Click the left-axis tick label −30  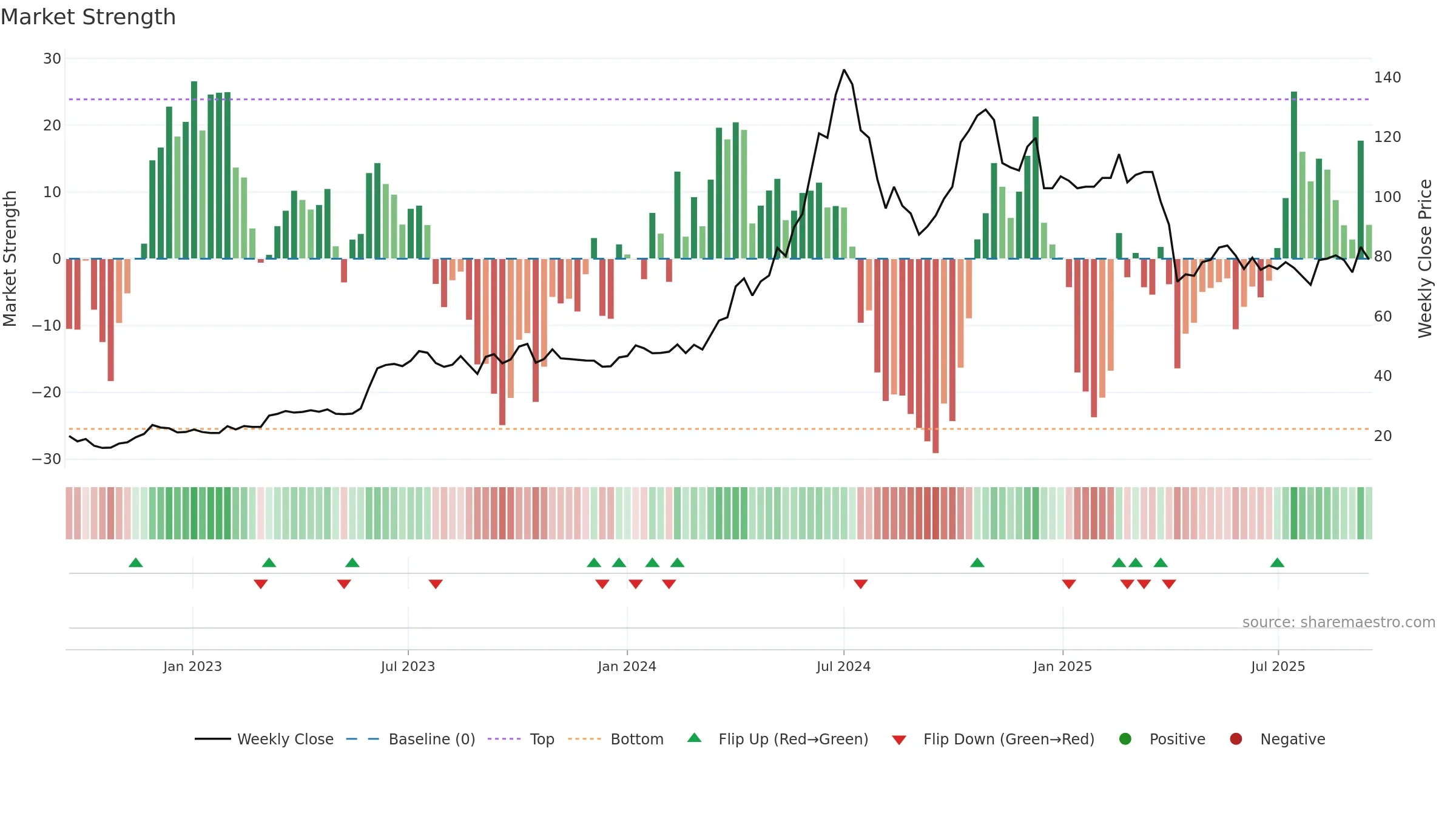[47, 459]
